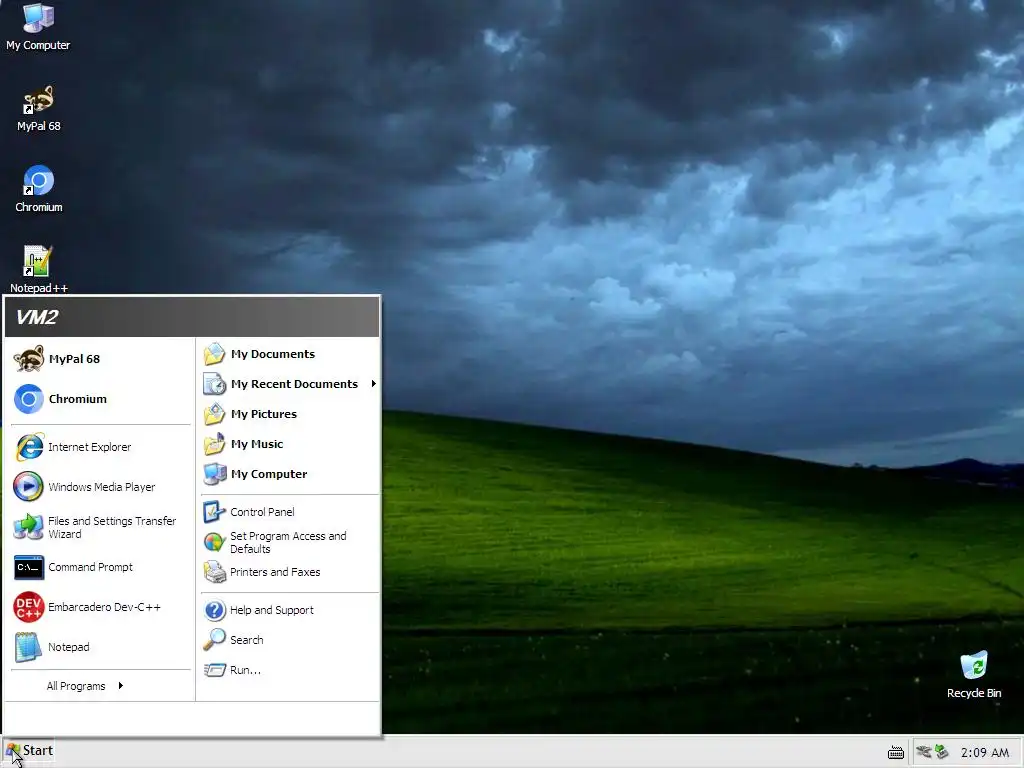The height and width of the screenshot is (768, 1024).
Task: Open My Music folder
Action: (289, 444)
